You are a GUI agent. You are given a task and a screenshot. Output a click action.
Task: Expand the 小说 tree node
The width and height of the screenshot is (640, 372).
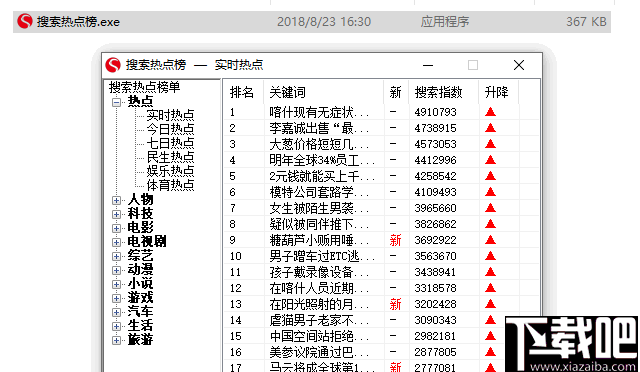click(x=116, y=284)
